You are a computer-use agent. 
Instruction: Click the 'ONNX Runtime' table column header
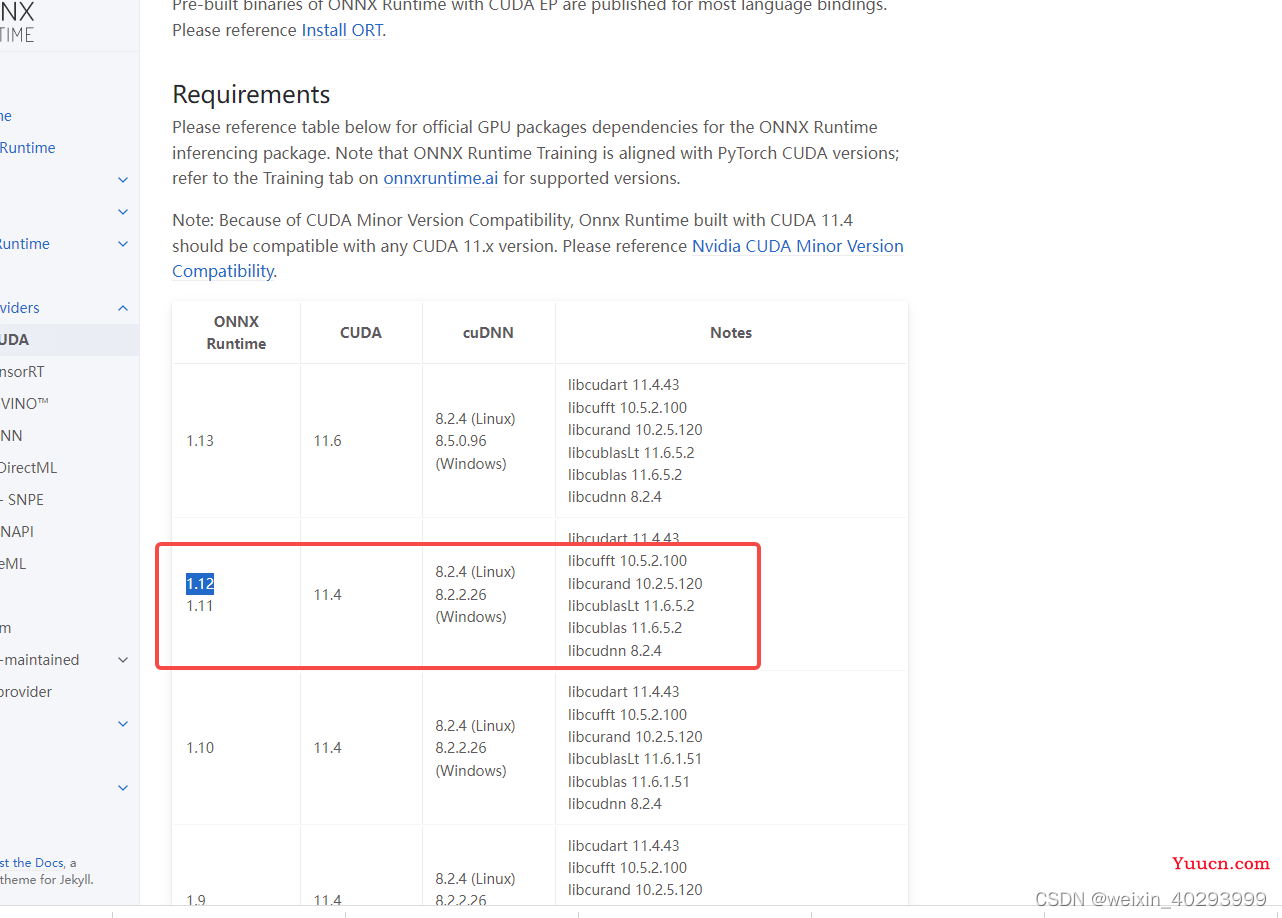coord(236,333)
